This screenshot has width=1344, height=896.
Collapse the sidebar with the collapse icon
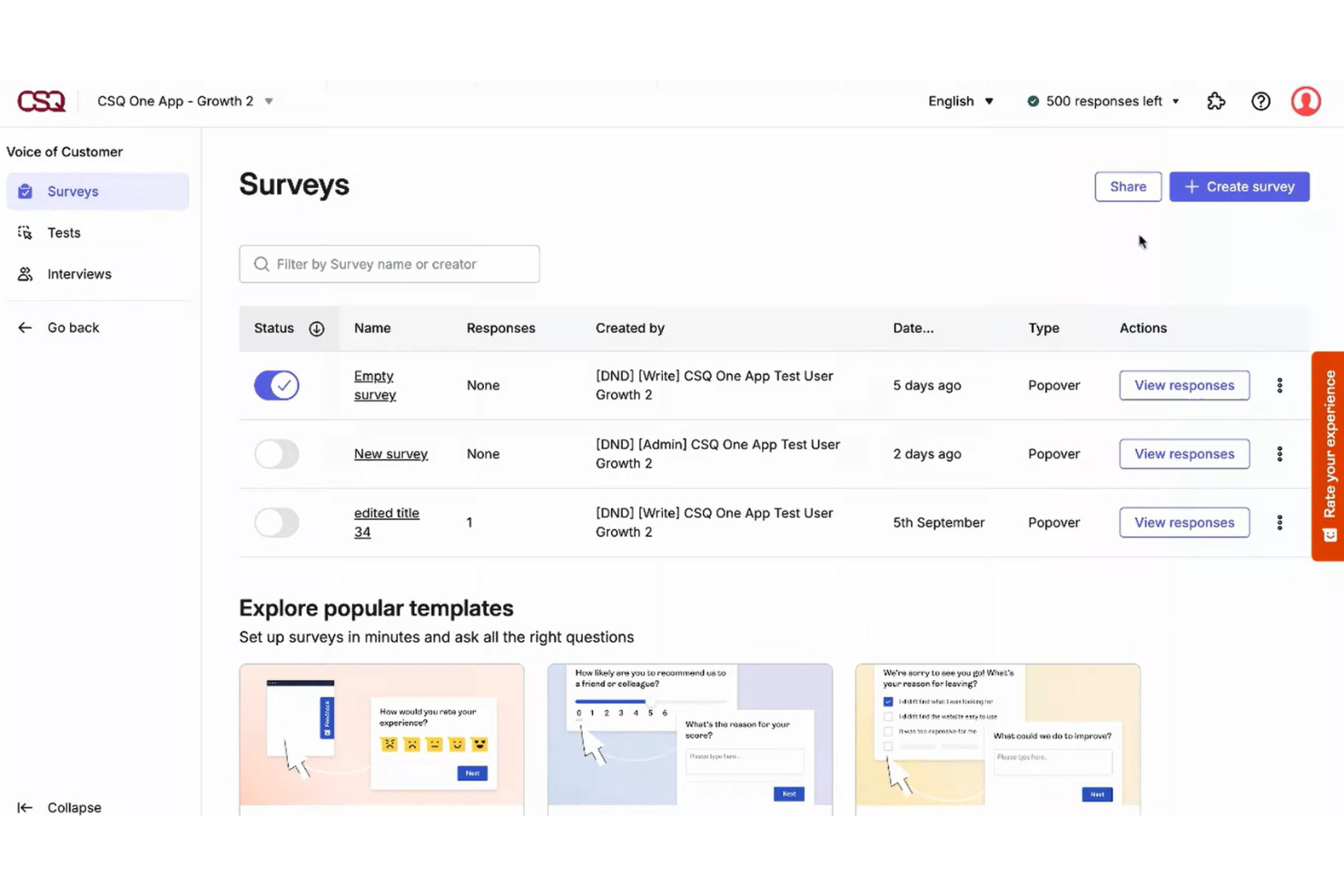point(25,807)
